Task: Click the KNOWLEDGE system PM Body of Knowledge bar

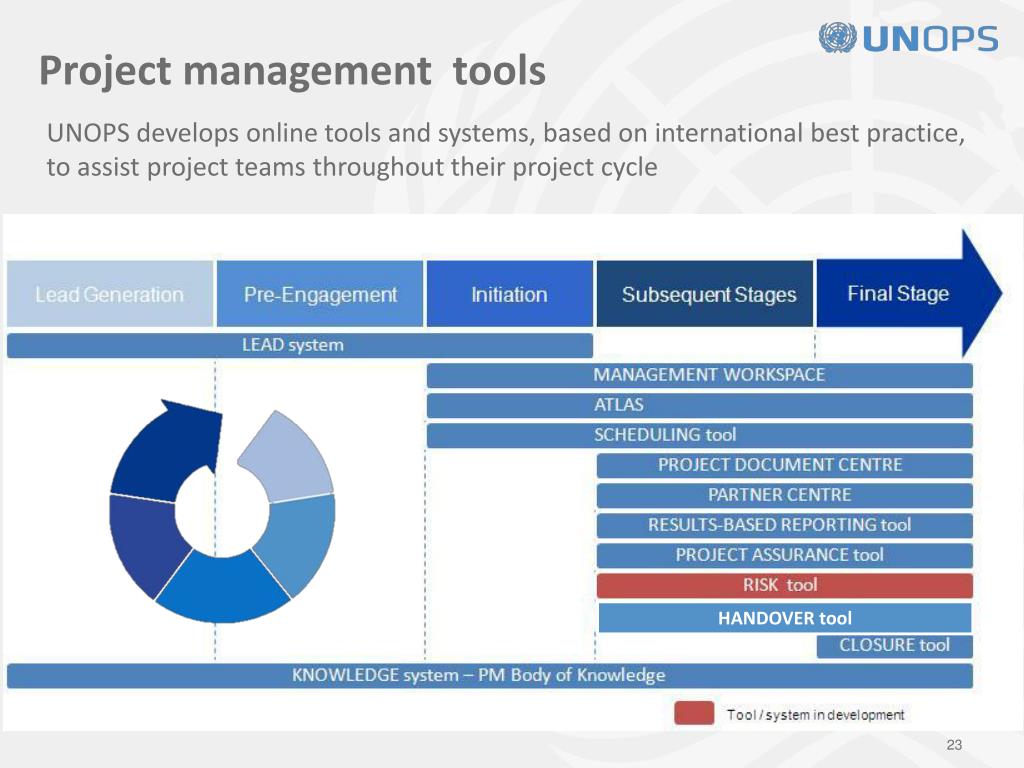Action: [490, 675]
